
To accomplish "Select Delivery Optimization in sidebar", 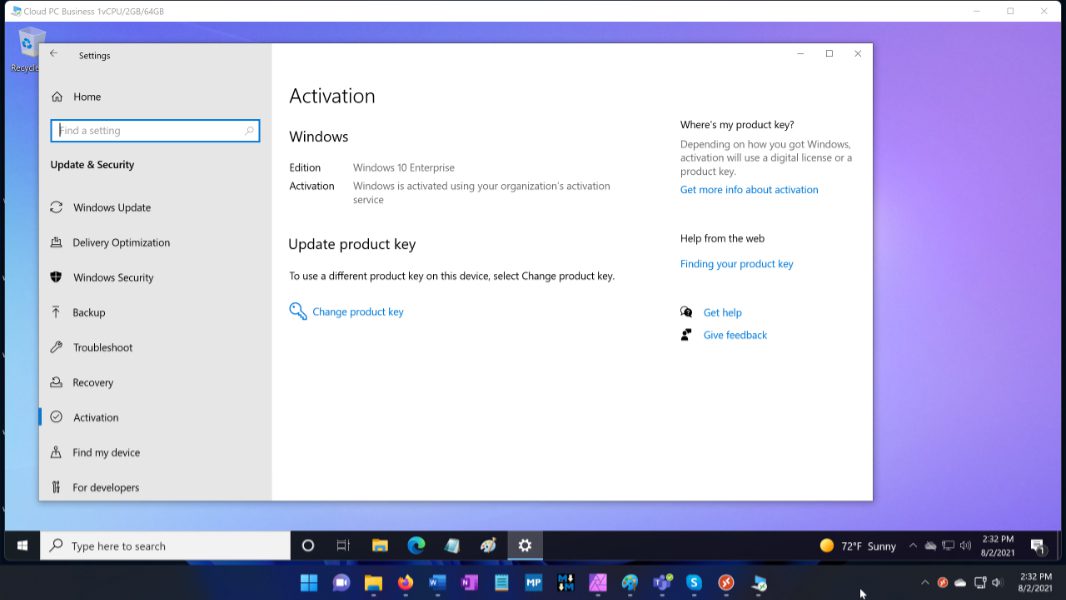I will (121, 243).
